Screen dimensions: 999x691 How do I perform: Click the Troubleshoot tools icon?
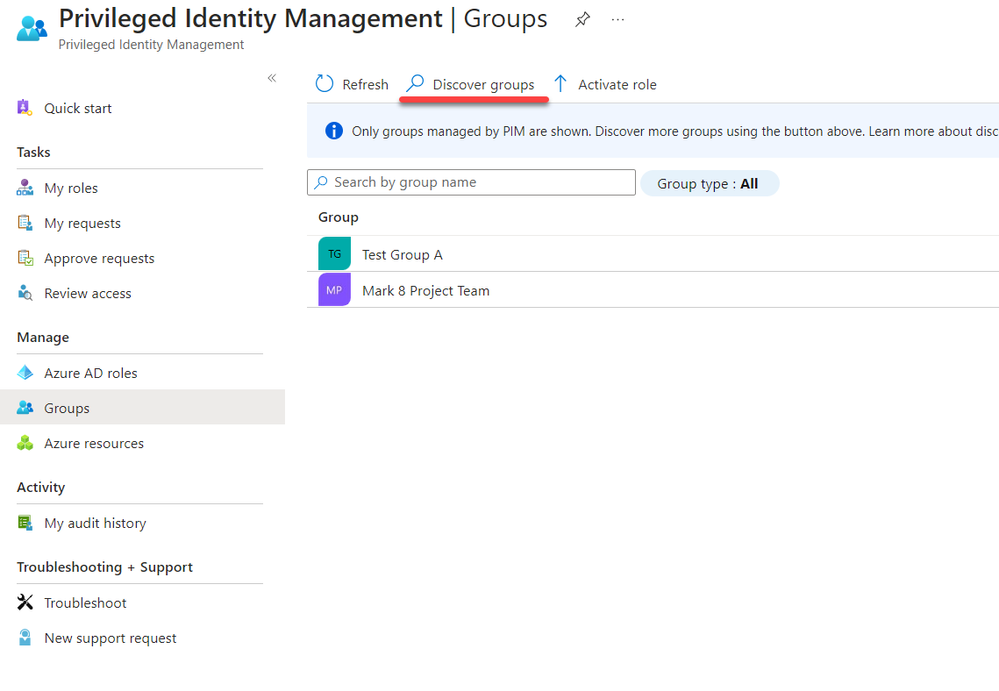coord(25,603)
